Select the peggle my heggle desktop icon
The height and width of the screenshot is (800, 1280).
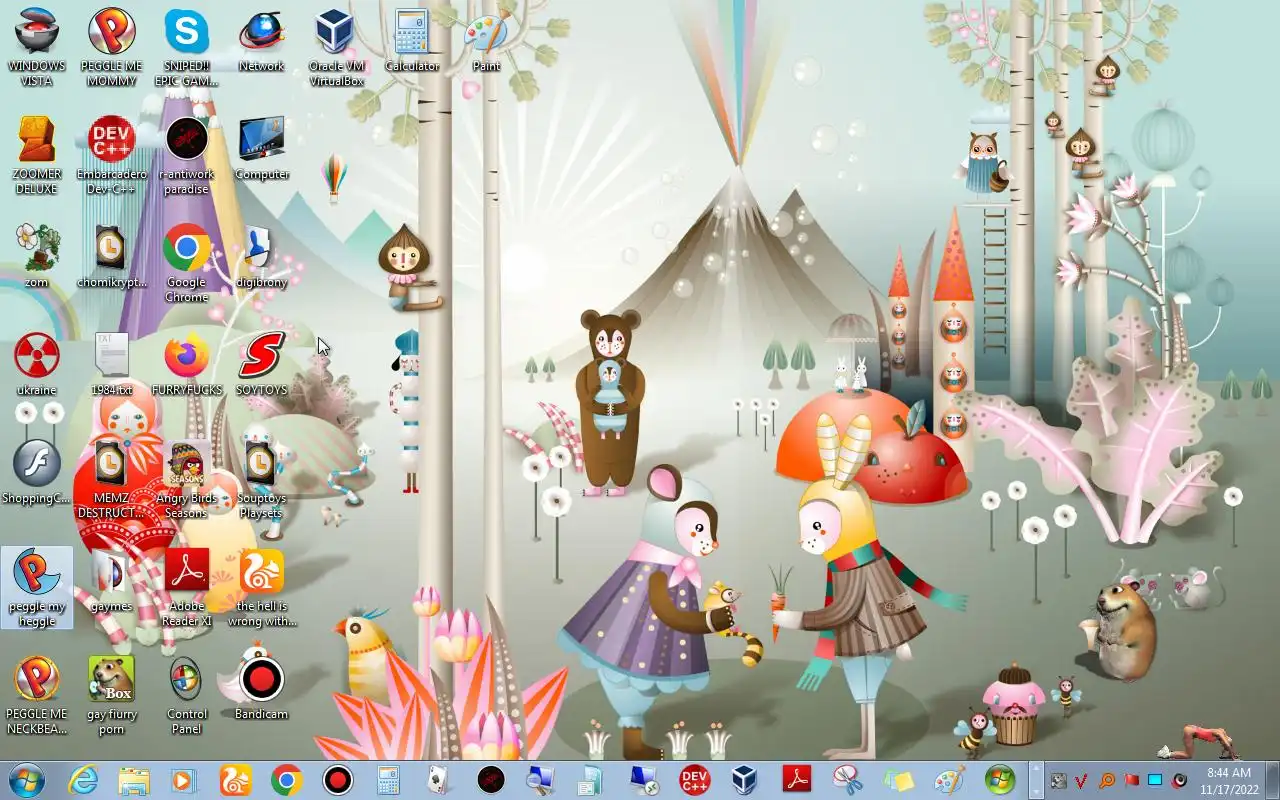(37, 587)
